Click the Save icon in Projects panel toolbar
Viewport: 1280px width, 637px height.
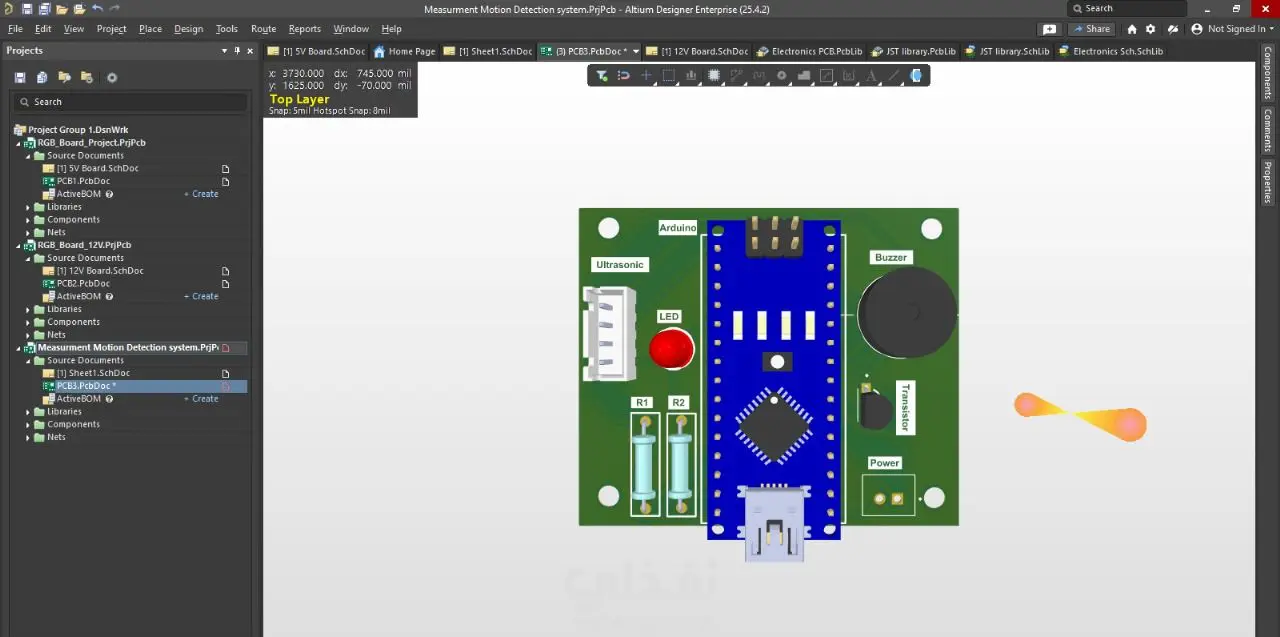click(x=20, y=77)
